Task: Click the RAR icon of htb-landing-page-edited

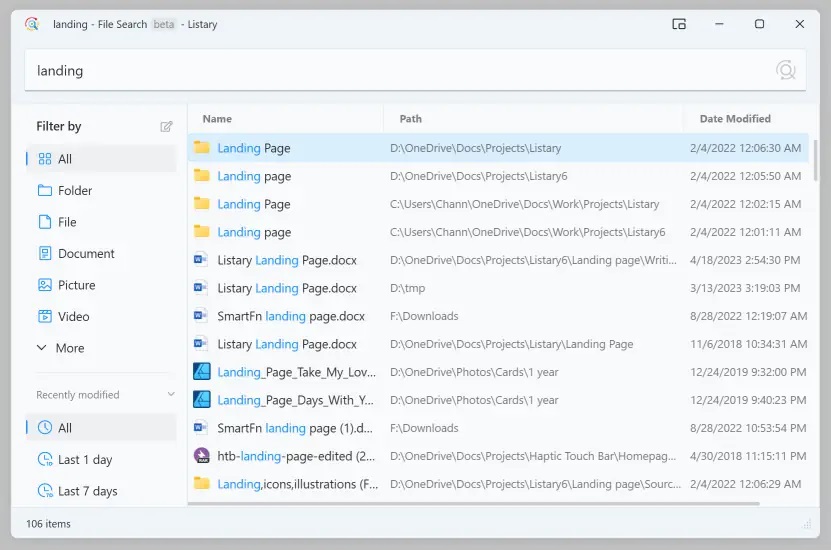Action: [x=201, y=455]
